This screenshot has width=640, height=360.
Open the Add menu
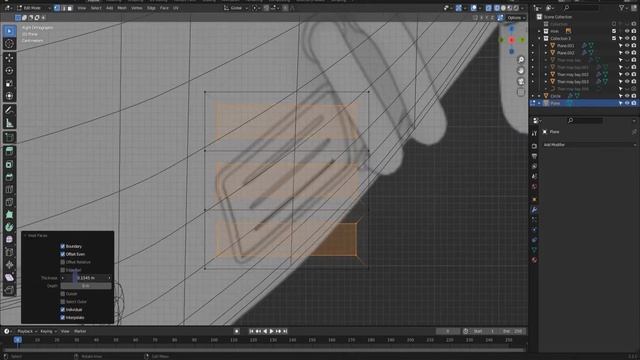point(109,8)
